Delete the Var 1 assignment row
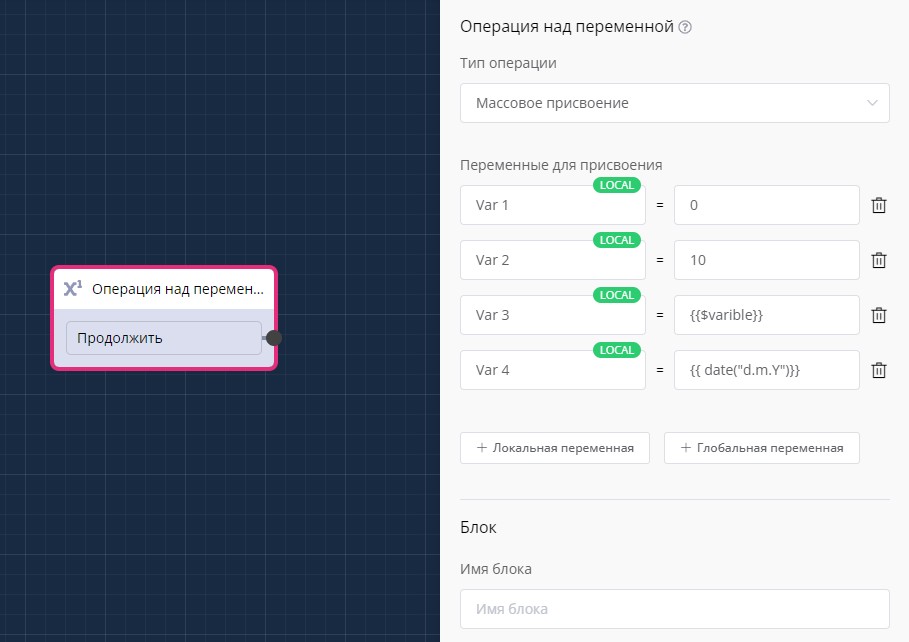The width and height of the screenshot is (909, 642). click(x=879, y=205)
